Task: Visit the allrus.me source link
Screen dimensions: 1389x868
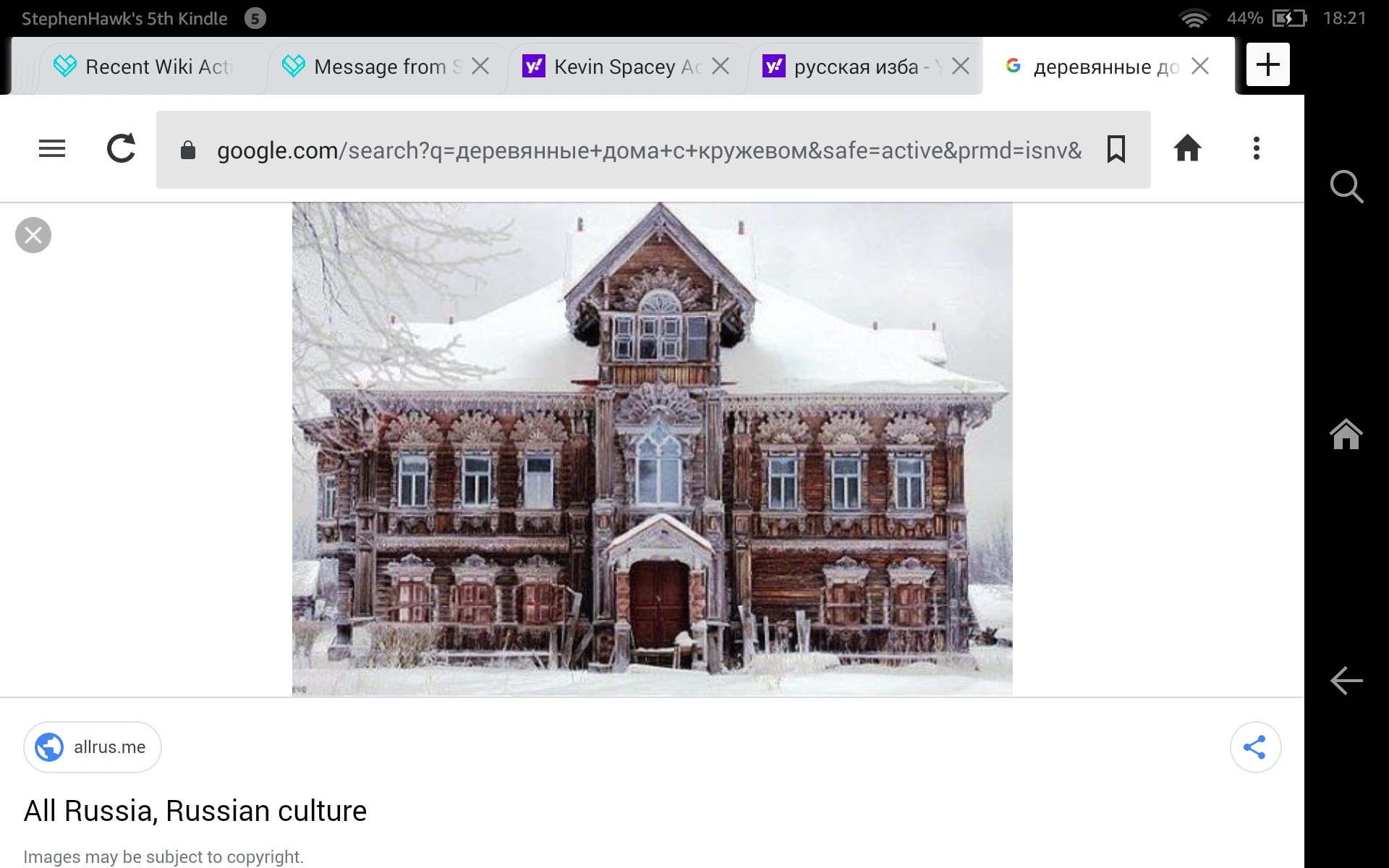Action: coord(93,747)
